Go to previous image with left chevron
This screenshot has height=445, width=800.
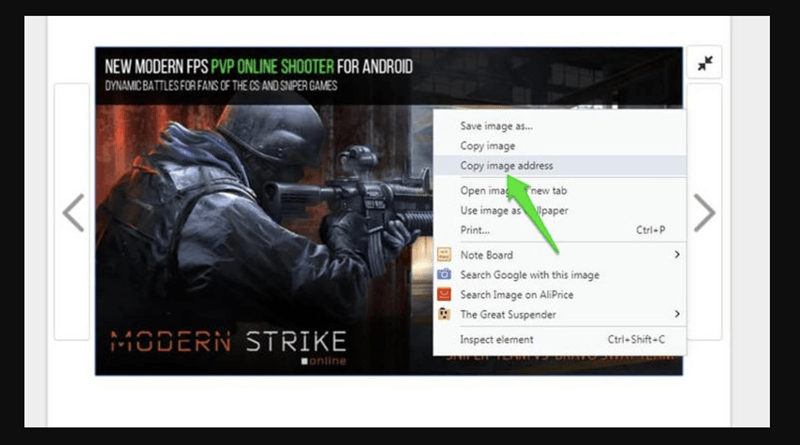click(73, 212)
